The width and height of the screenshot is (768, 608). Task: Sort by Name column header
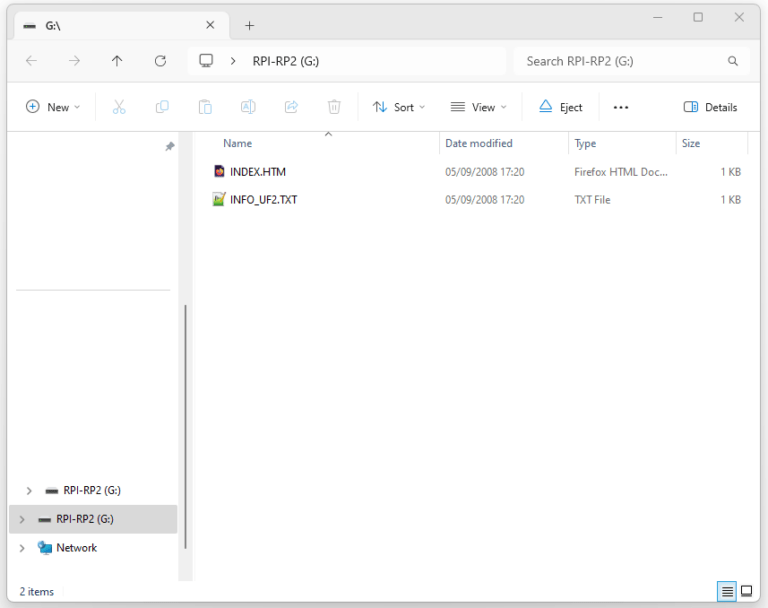click(238, 144)
